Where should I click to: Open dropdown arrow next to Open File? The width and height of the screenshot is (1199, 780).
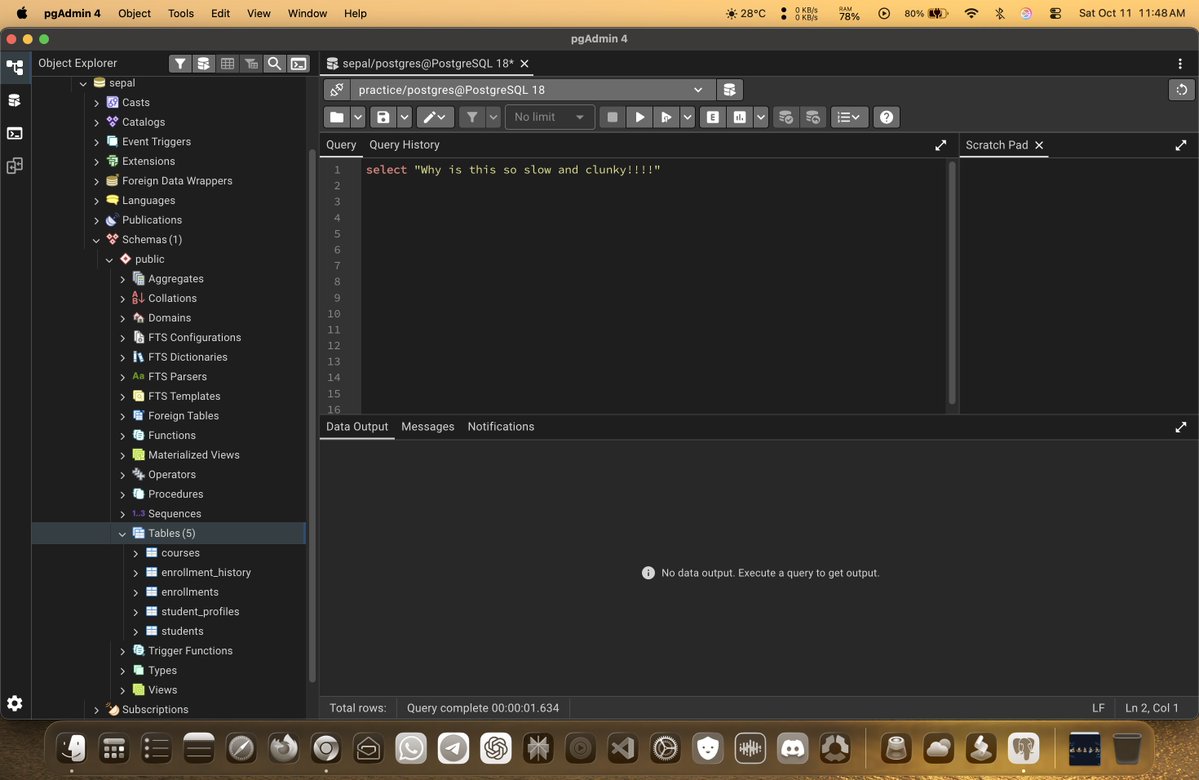358,117
